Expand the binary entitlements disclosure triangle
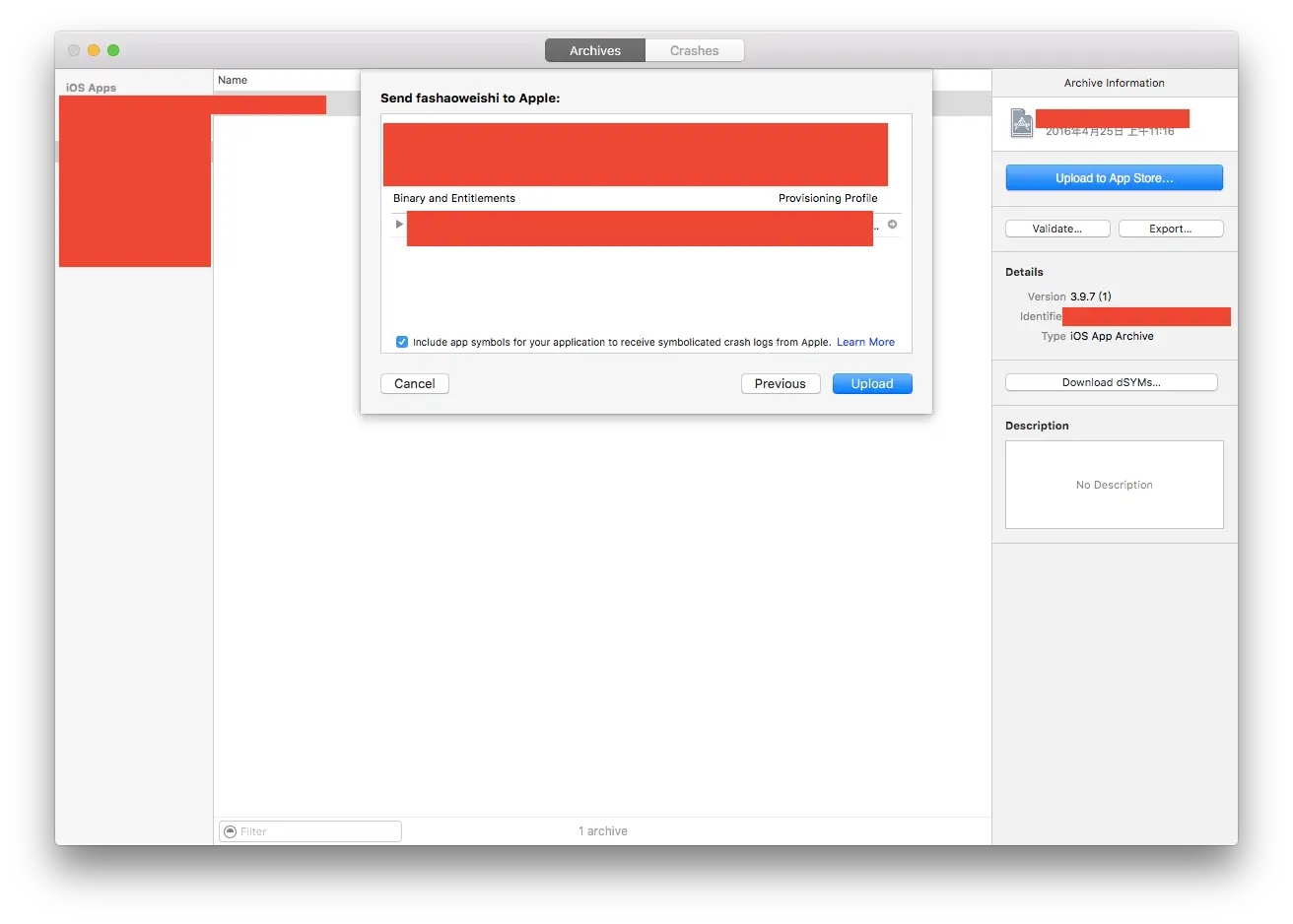Image resolution: width=1293 pixels, height=924 pixels. point(399,225)
